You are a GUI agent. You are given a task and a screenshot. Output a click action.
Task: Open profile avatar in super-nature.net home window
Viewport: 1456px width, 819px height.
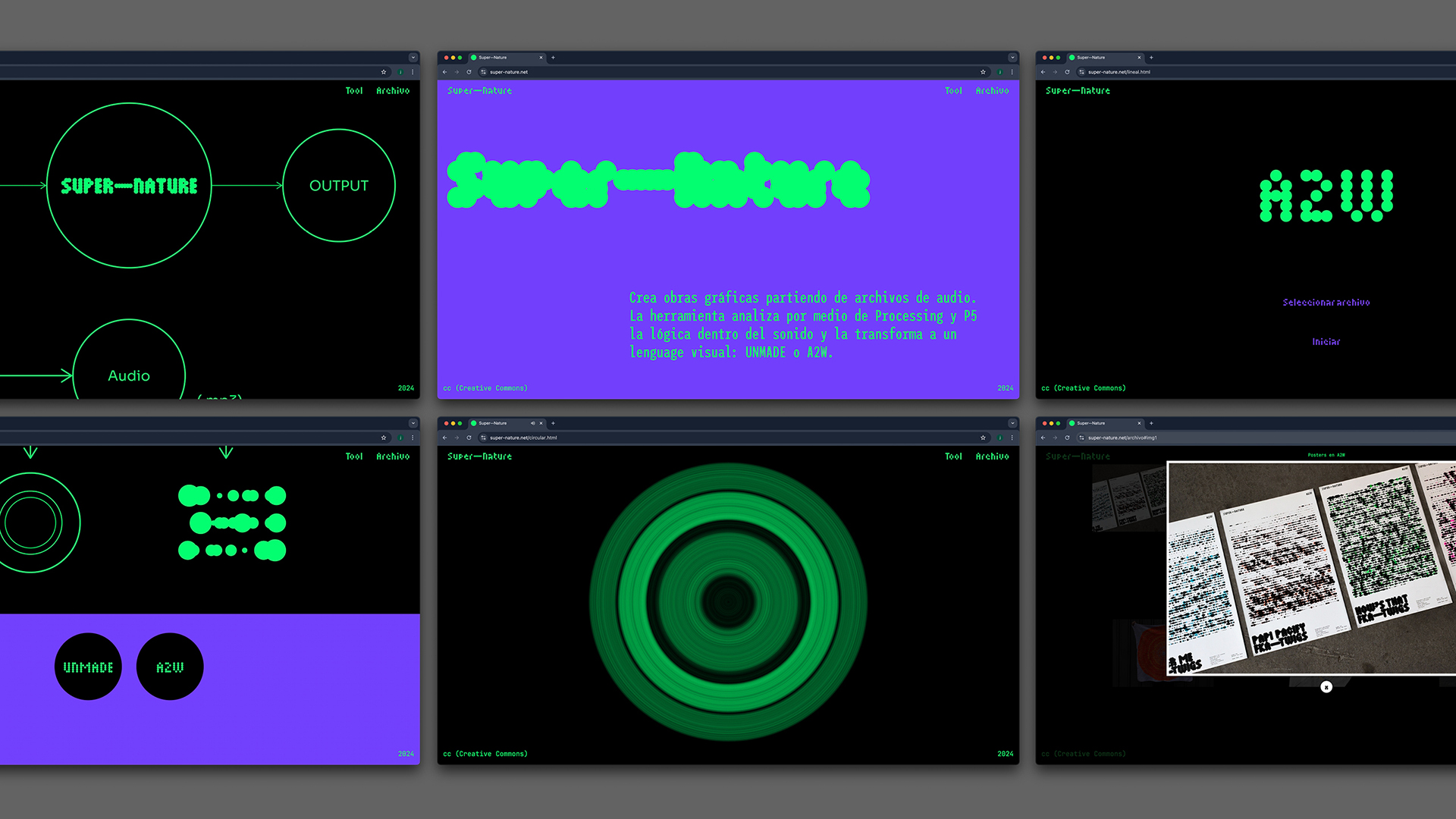[999, 72]
